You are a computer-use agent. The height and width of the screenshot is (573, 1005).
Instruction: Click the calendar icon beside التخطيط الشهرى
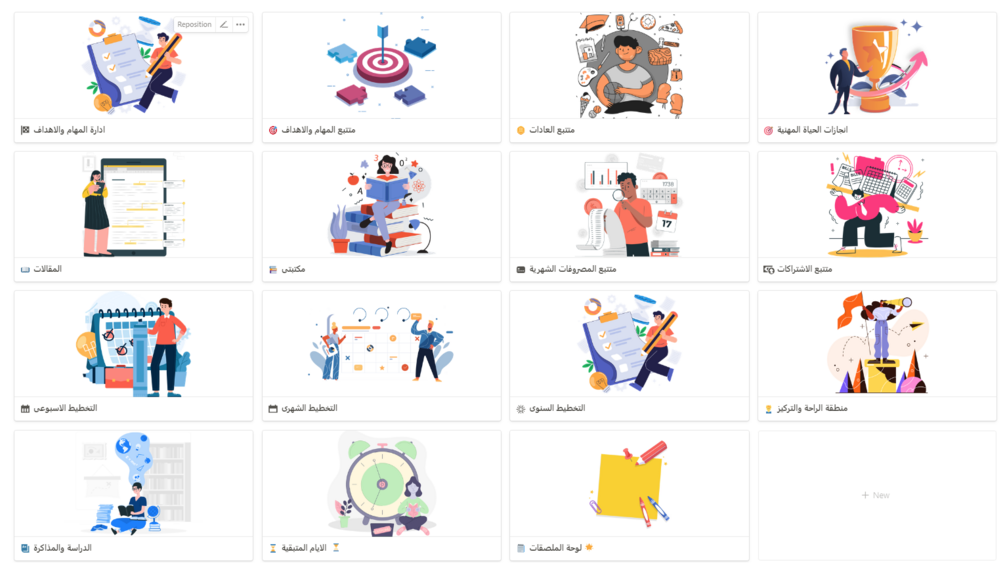pos(273,408)
